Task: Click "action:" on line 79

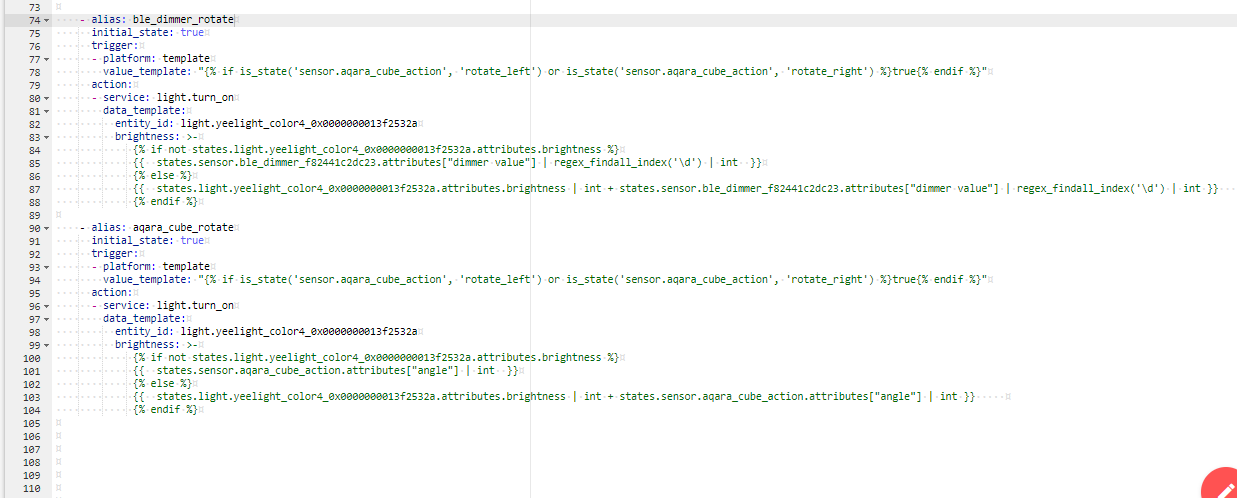Action: tap(113, 85)
